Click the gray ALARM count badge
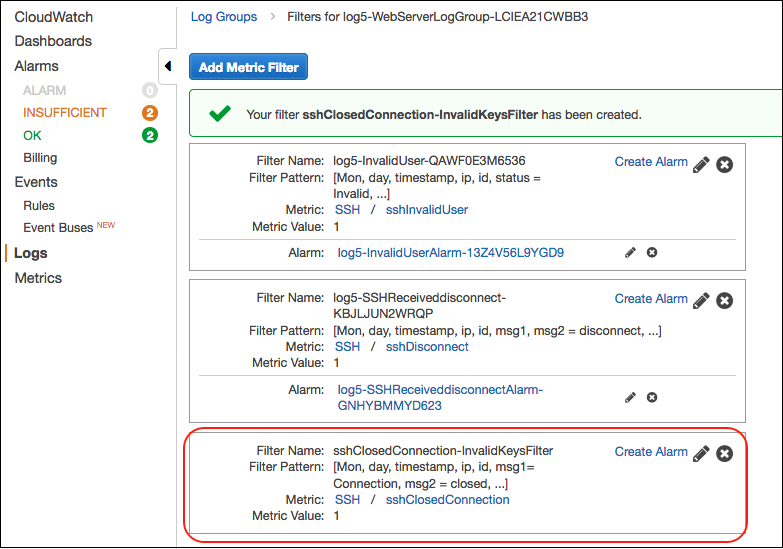783x549 pixels. click(150, 90)
